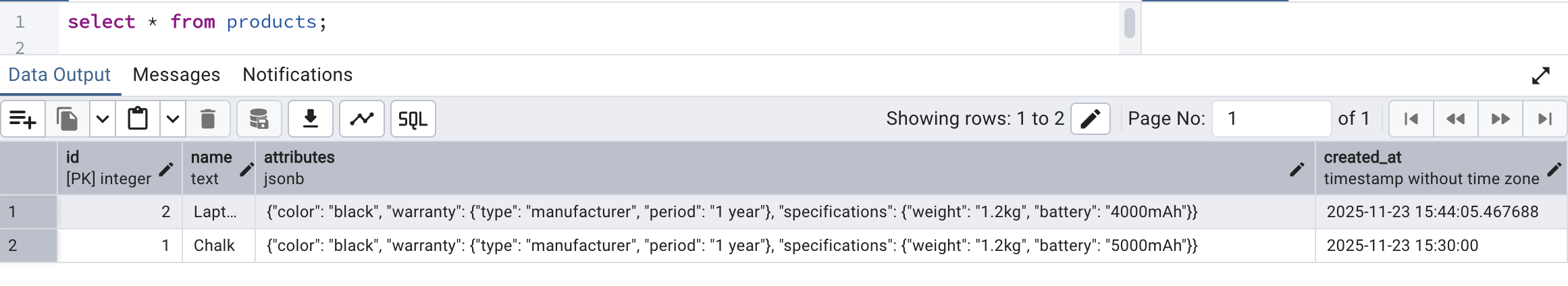Open the Notifications tab

[297, 75]
